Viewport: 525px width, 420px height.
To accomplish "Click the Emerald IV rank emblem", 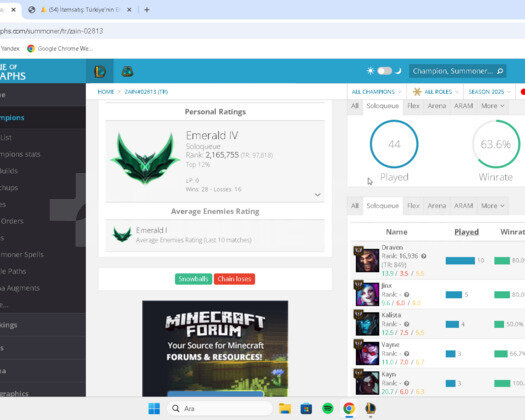I will [x=145, y=158].
